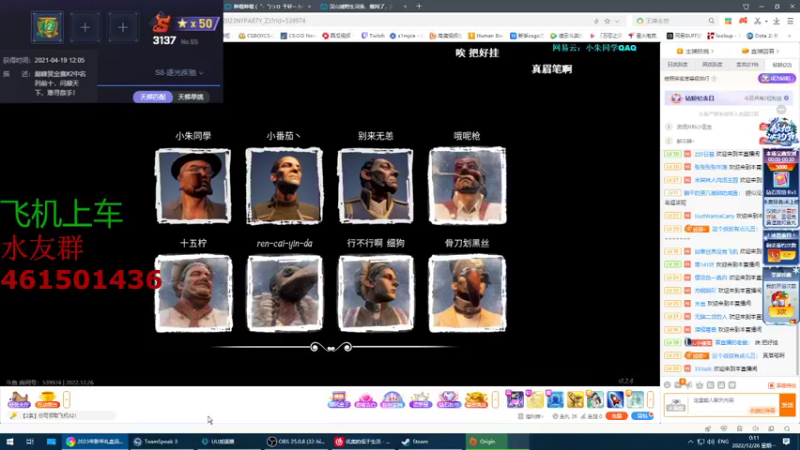Open the NetEase Cloud Music taskbar entry
Image resolution: width=800 pixels, height=450 pixels.
point(363,441)
